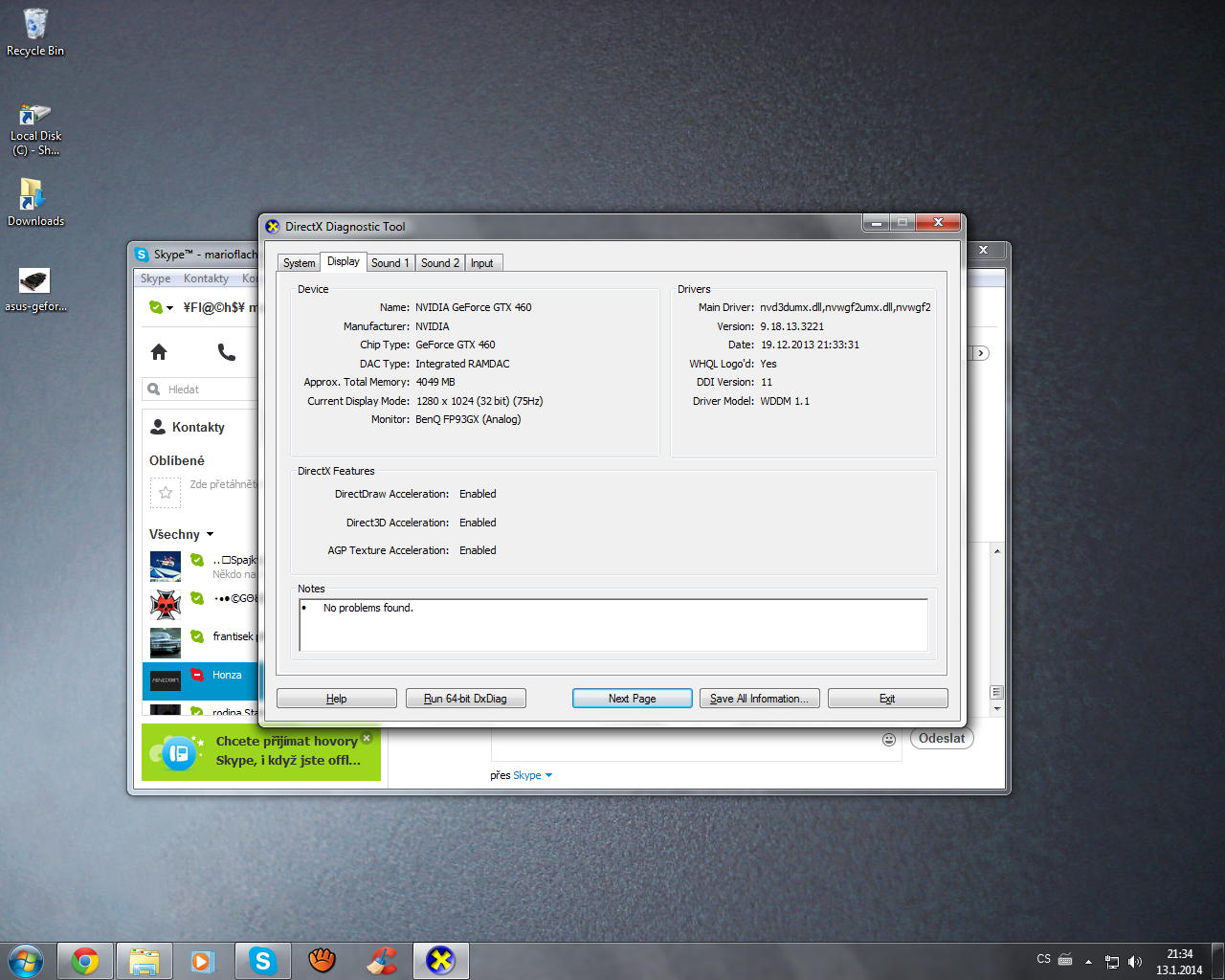Click the on-screen keyboard tray icon
Viewport: 1225px width, 980px height.
pos(1065,960)
